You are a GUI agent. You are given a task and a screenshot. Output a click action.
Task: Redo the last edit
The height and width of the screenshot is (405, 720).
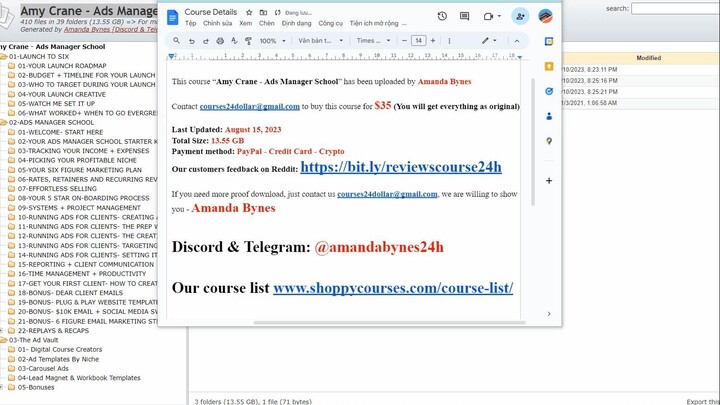pyautogui.click(x=206, y=41)
